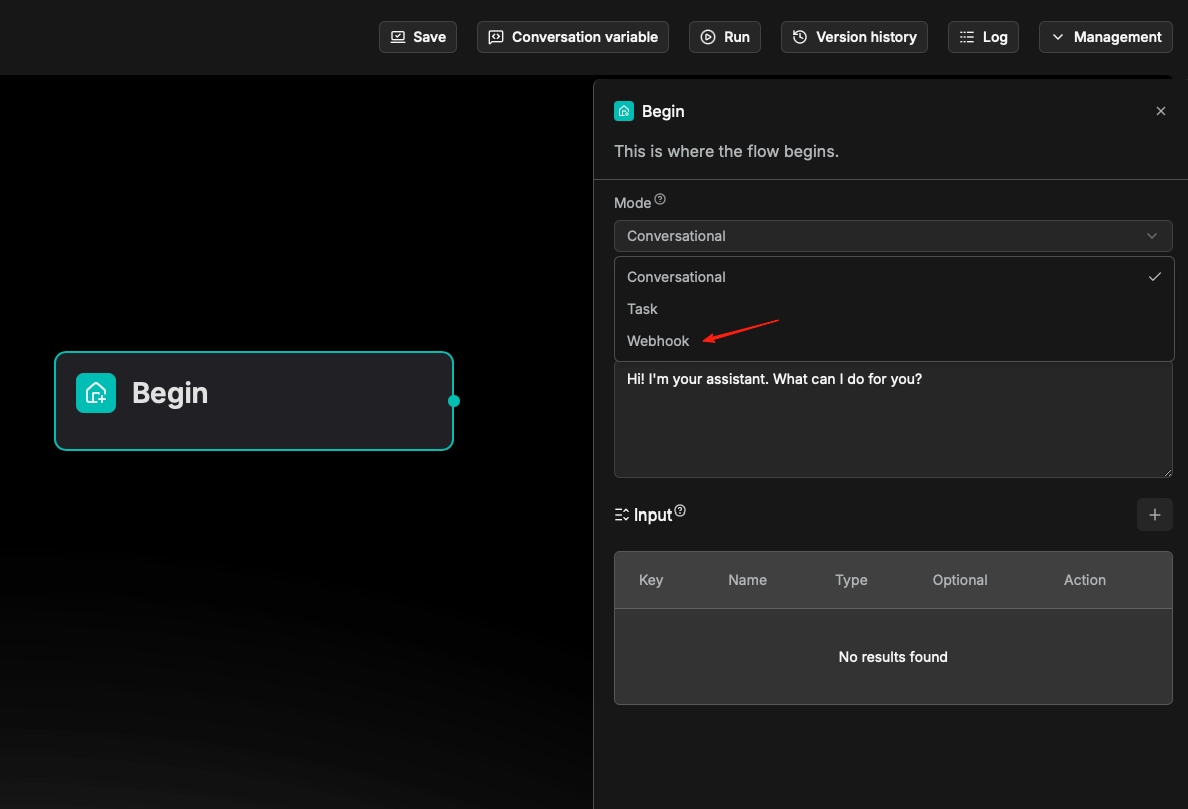Add a new input with plus button
The image size is (1188, 809).
tap(1154, 515)
